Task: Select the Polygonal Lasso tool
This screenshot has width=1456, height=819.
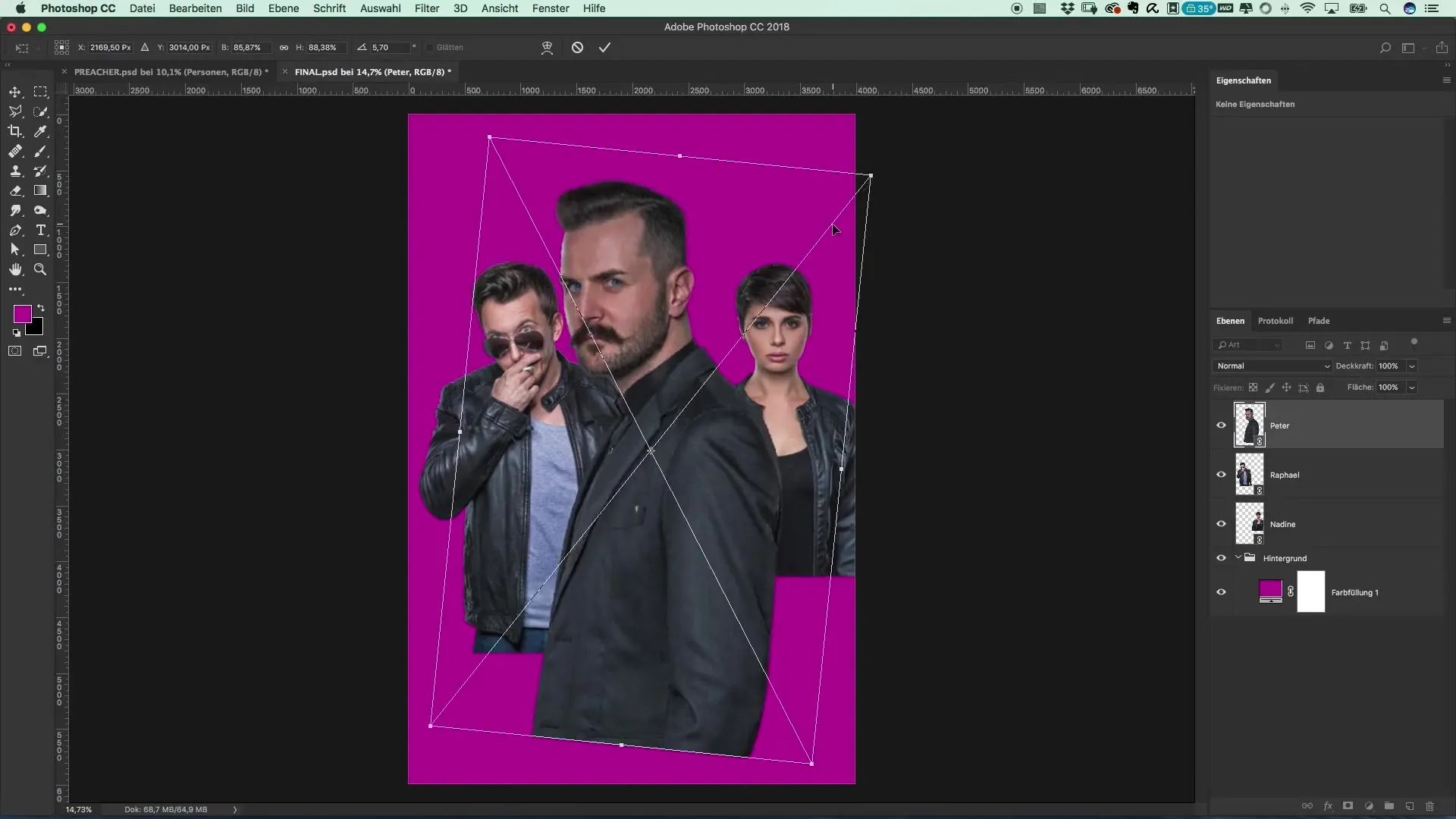Action: click(x=15, y=111)
